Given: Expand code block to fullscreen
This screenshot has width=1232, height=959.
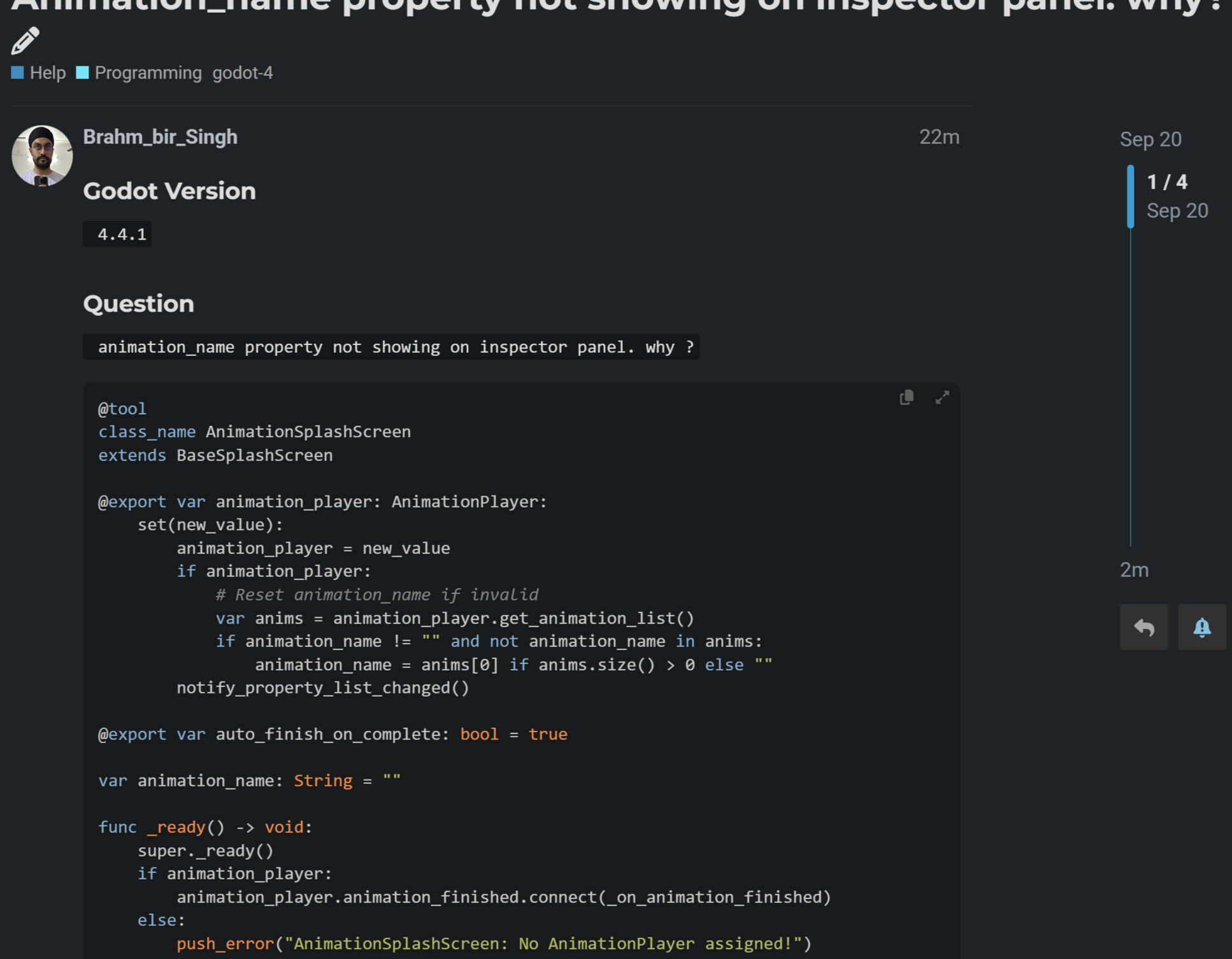Looking at the screenshot, I should click(x=942, y=398).
